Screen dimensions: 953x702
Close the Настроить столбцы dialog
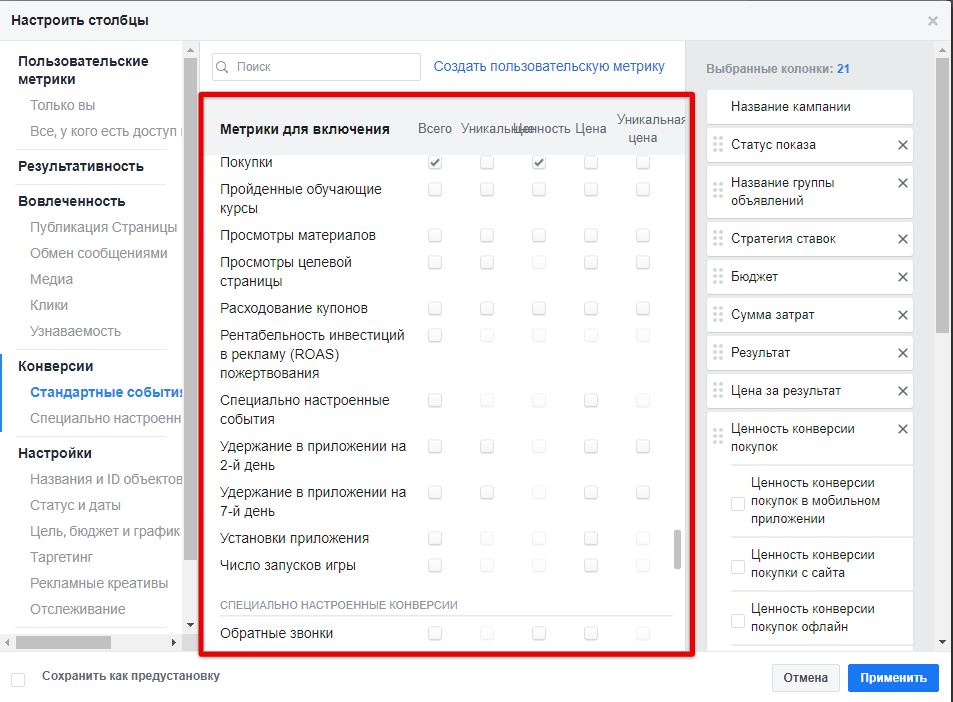[x=932, y=20]
